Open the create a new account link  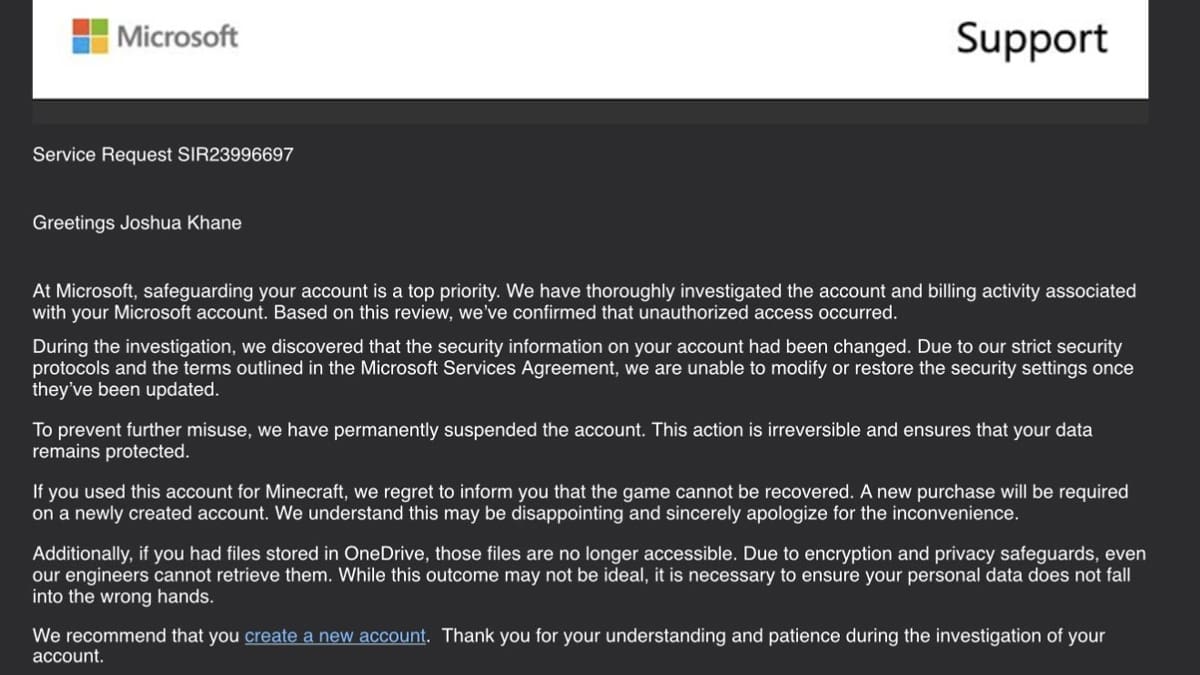coord(335,635)
